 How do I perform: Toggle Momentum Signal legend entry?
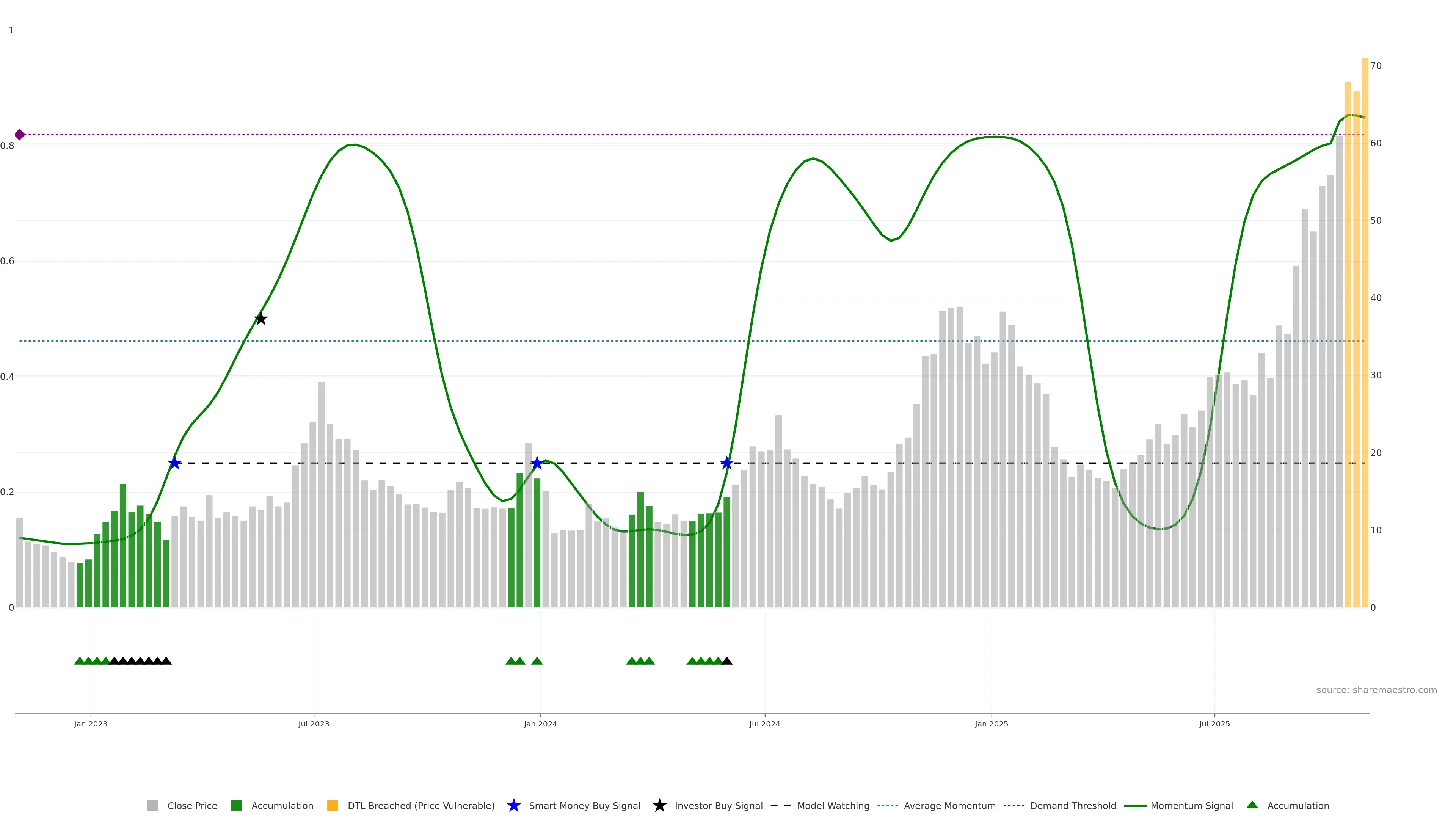pyautogui.click(x=1191, y=805)
